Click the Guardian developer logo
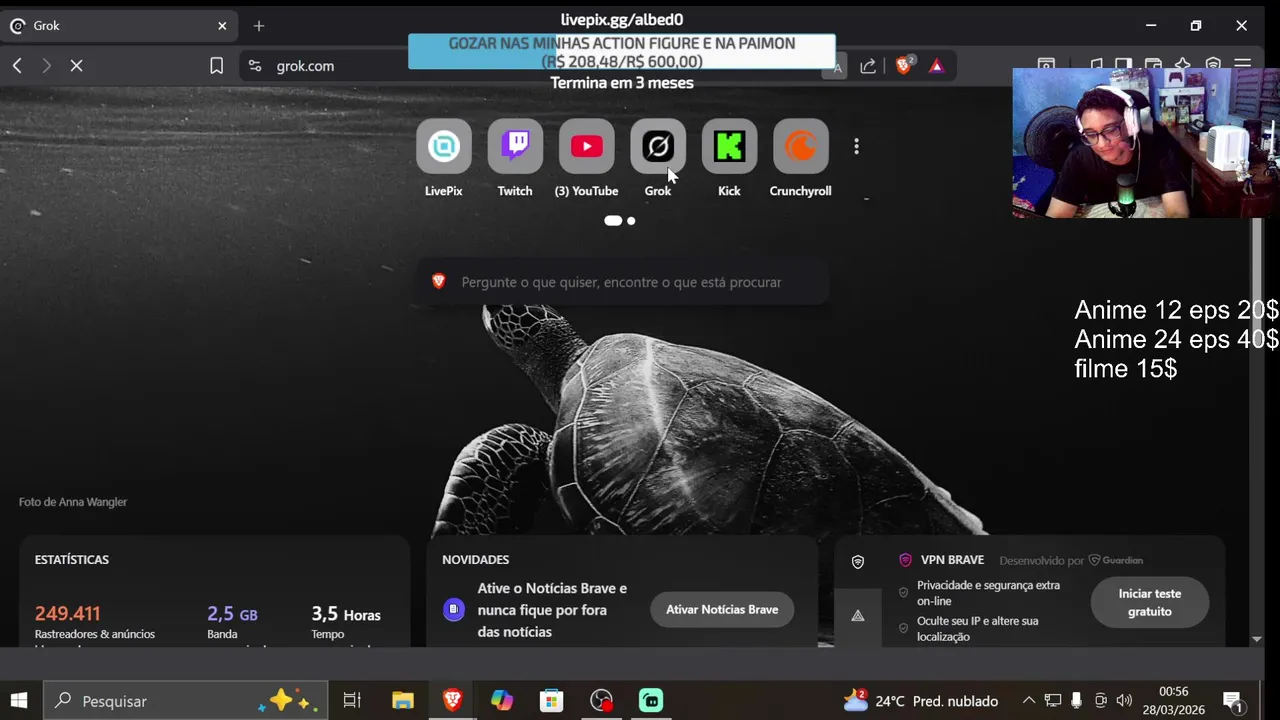The image size is (1280, 720). tap(1116, 560)
